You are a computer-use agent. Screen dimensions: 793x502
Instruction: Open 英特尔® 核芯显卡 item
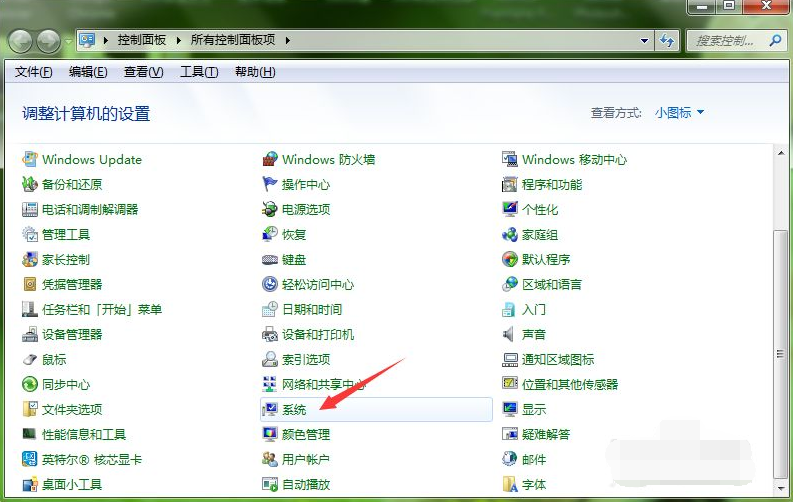point(82,459)
